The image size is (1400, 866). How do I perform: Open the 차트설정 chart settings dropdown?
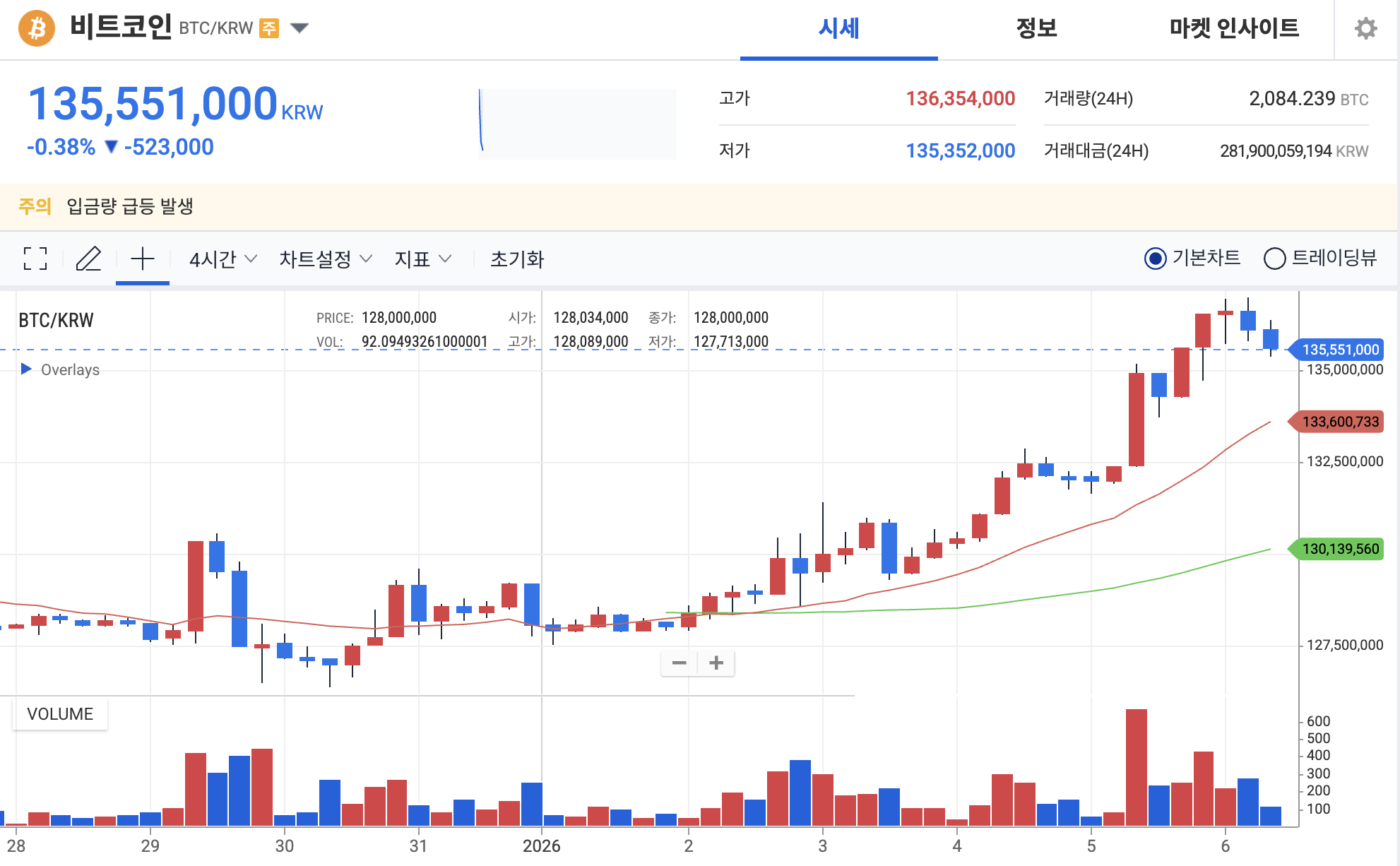pyautogui.click(x=323, y=259)
